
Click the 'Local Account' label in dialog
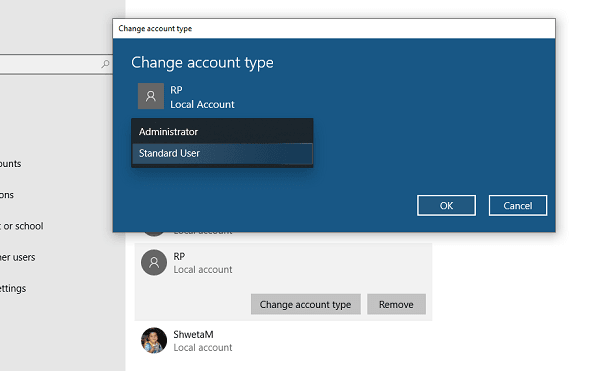point(202,104)
